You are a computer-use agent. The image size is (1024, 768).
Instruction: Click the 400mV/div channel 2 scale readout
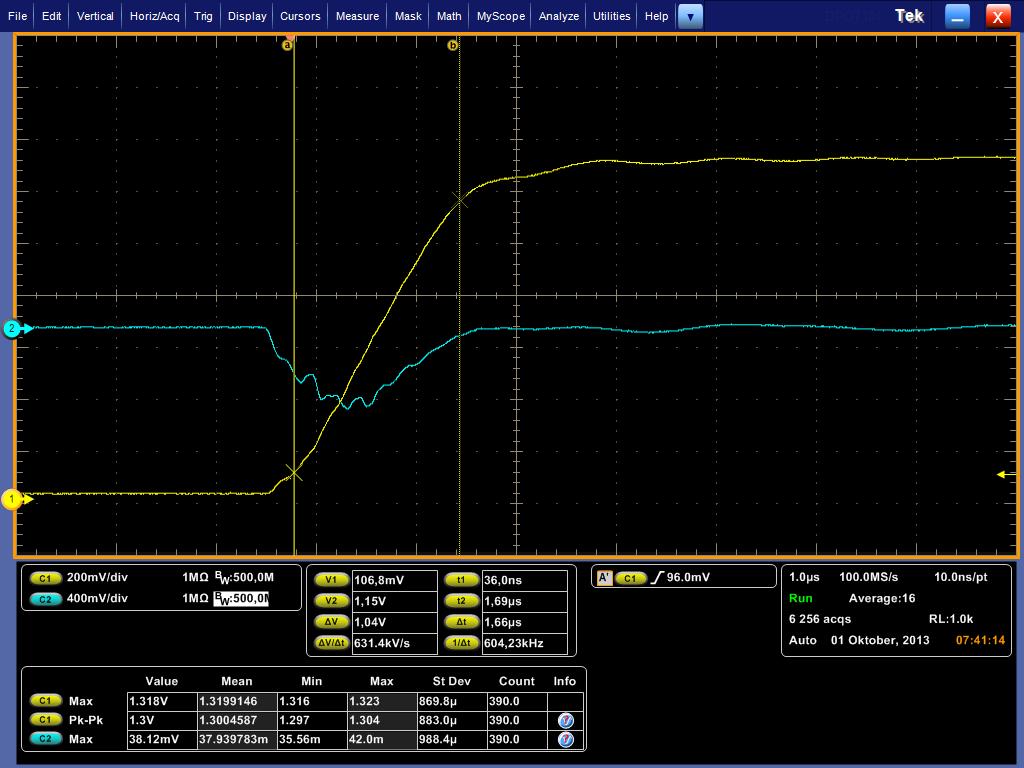[x=97, y=598]
